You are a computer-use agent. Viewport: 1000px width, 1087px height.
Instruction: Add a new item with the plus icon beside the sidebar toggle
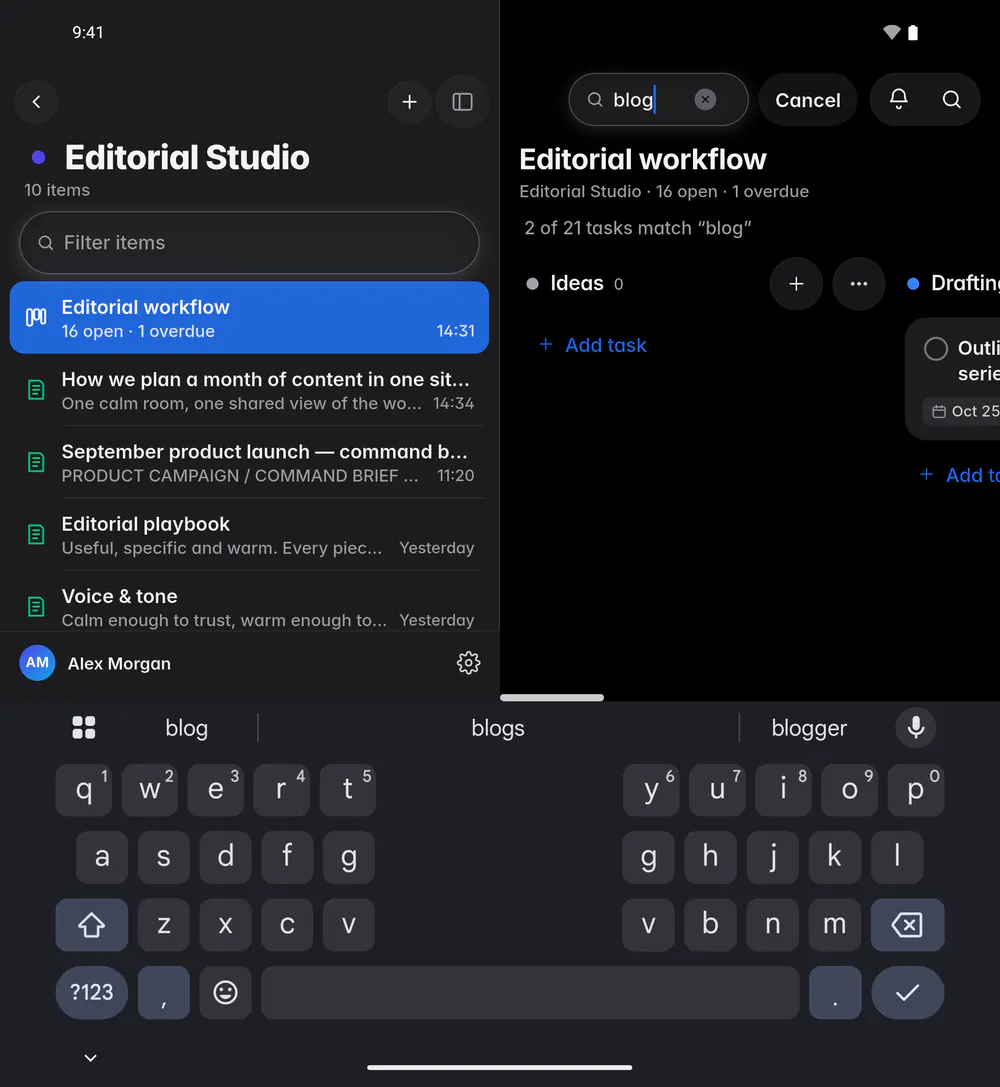410,102
